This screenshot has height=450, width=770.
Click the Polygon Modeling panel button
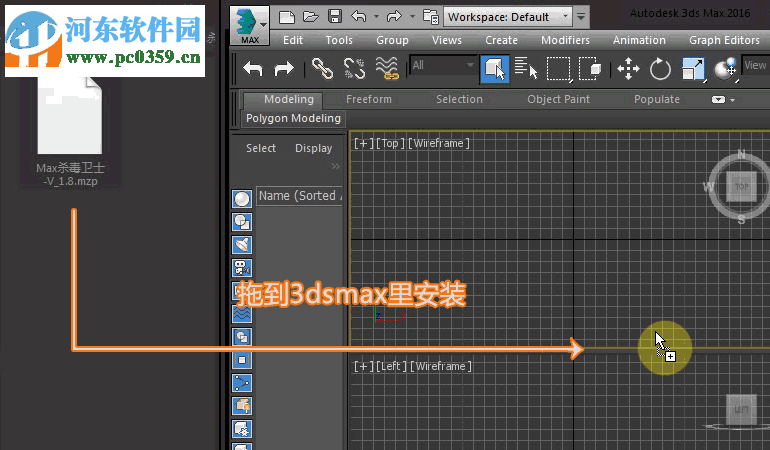pos(293,118)
